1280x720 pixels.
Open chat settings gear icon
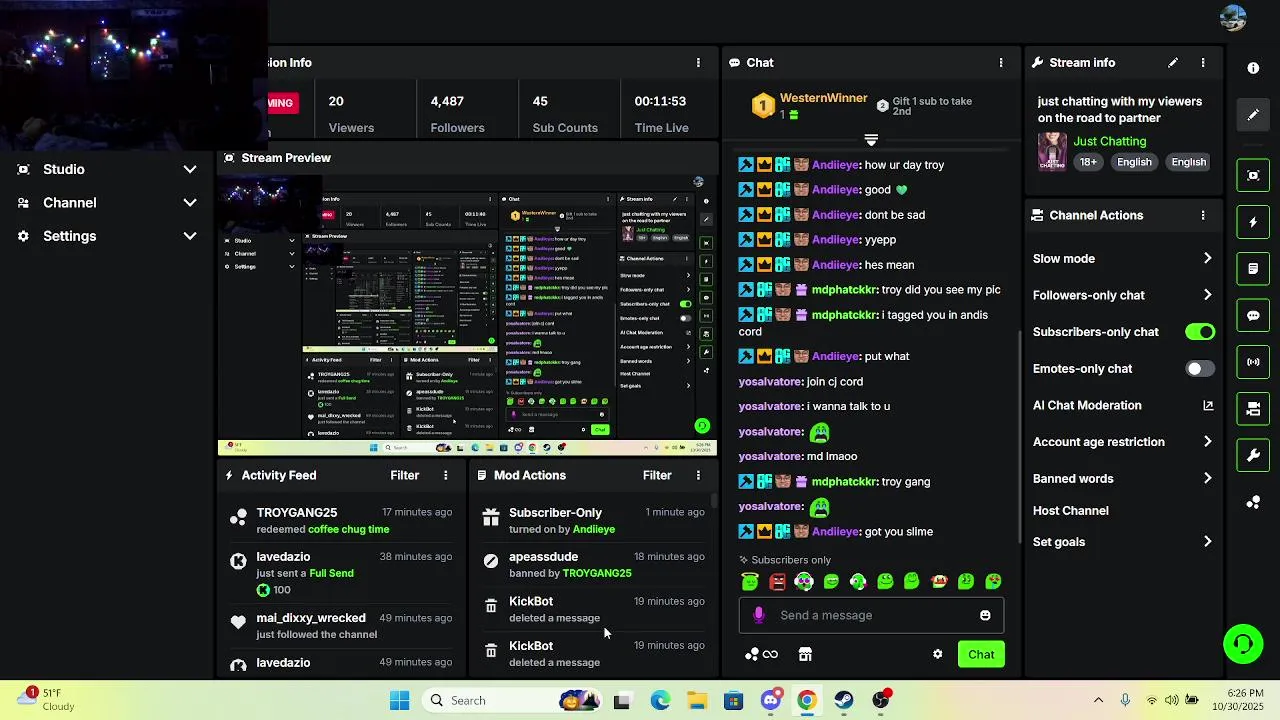point(937,654)
